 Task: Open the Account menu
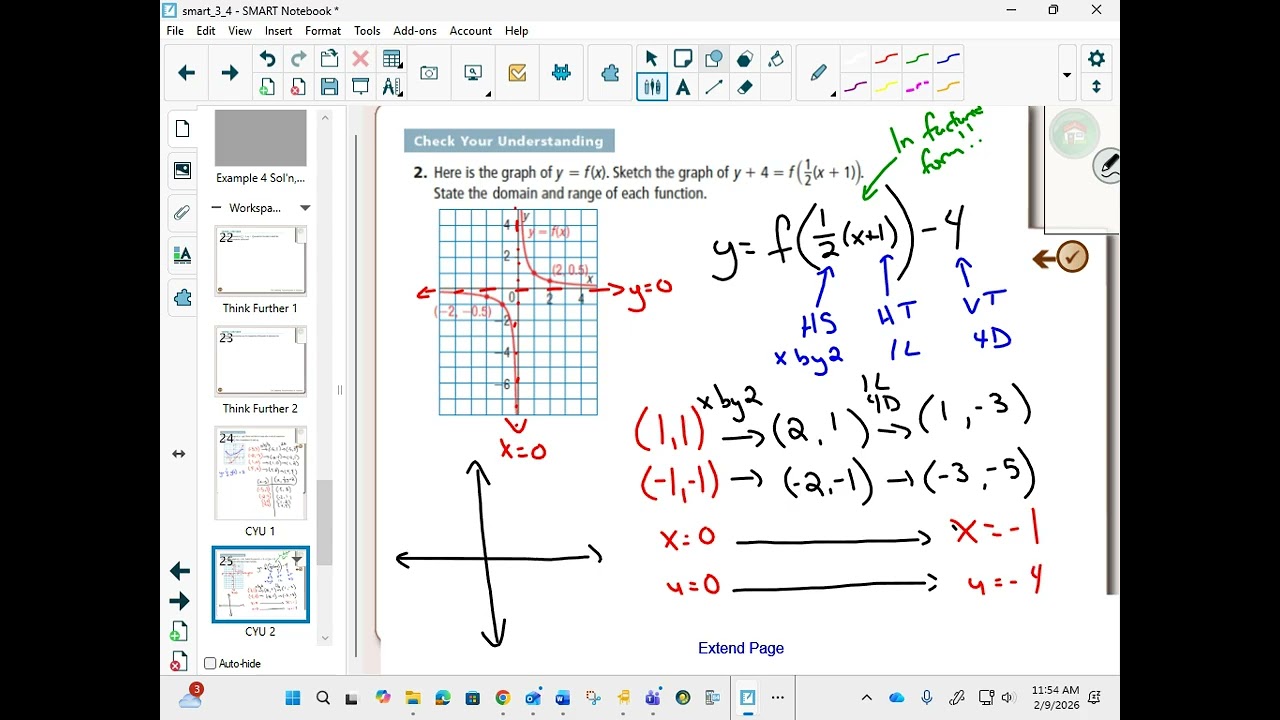pos(470,31)
